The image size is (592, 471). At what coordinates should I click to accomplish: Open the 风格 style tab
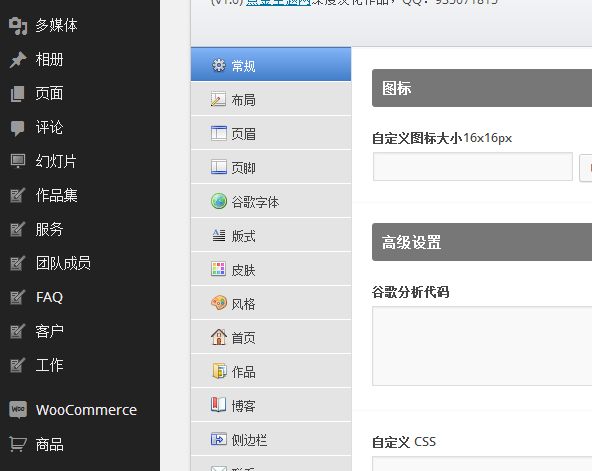click(271, 303)
